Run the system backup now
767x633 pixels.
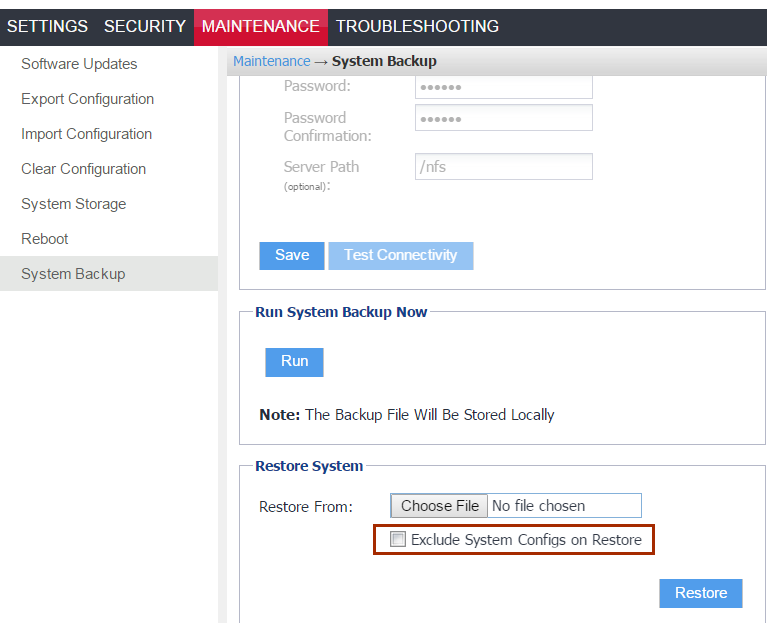tap(294, 361)
